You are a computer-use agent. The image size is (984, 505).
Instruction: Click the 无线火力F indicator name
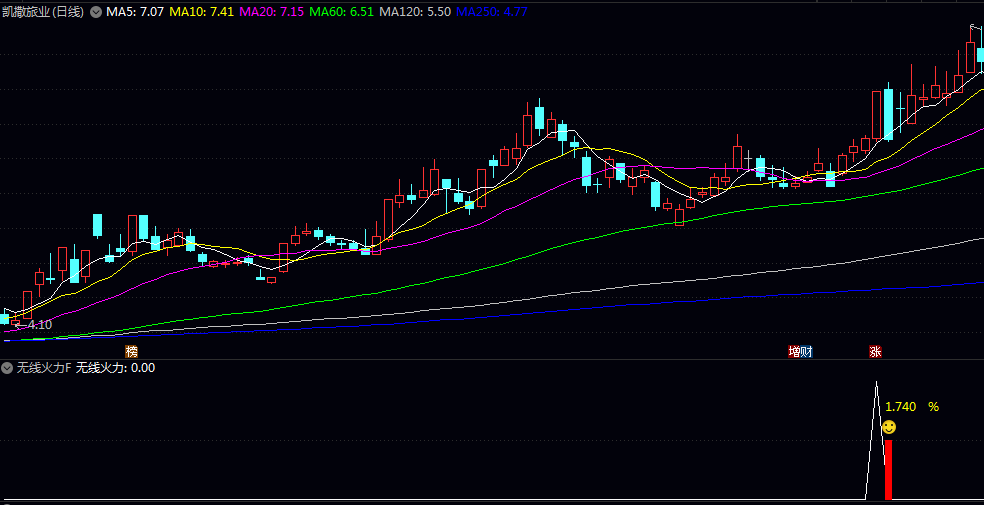(44, 368)
